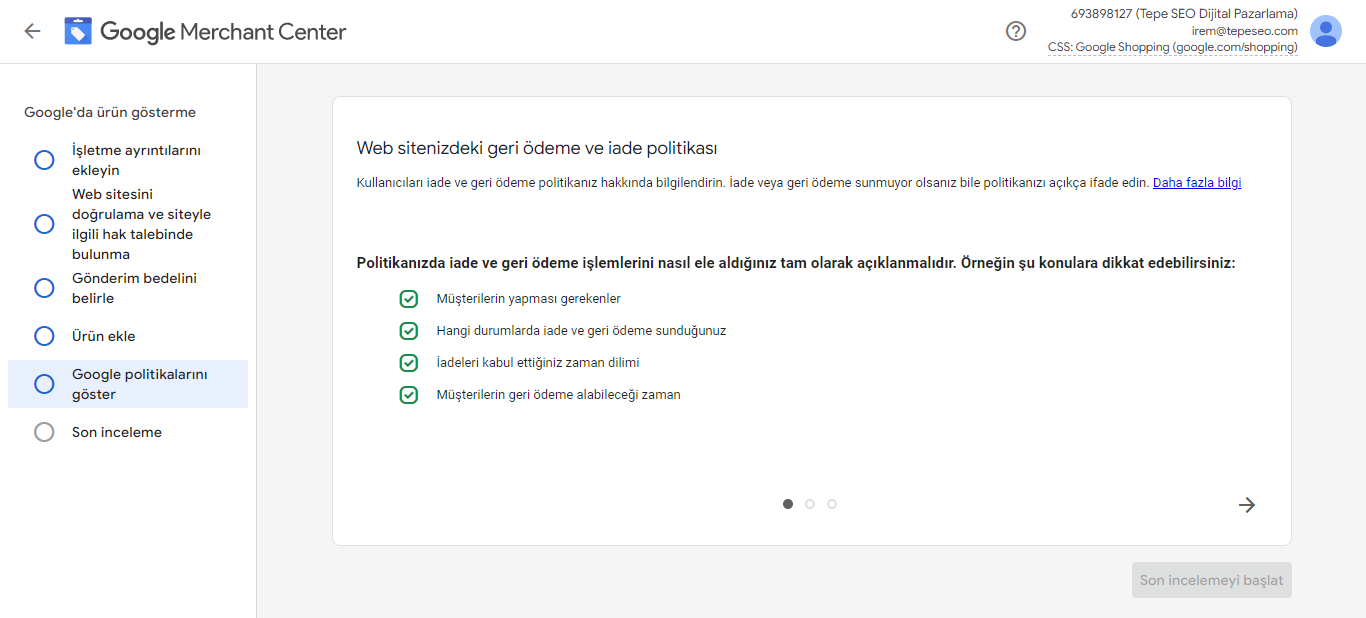
Task: Open the Ürün ekle step
Action: coord(103,336)
